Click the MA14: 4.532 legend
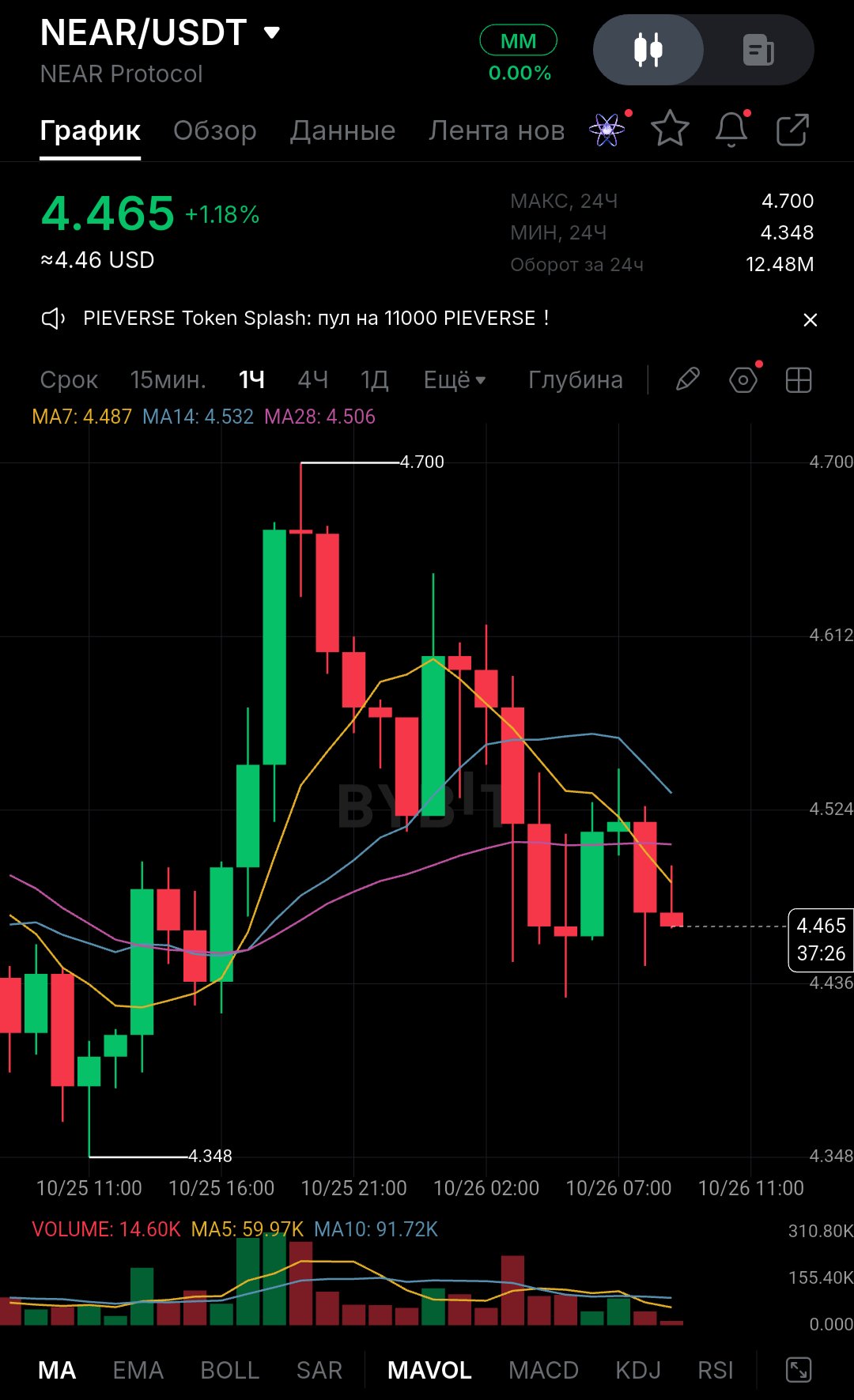The image size is (854, 1400). pyautogui.click(x=198, y=417)
